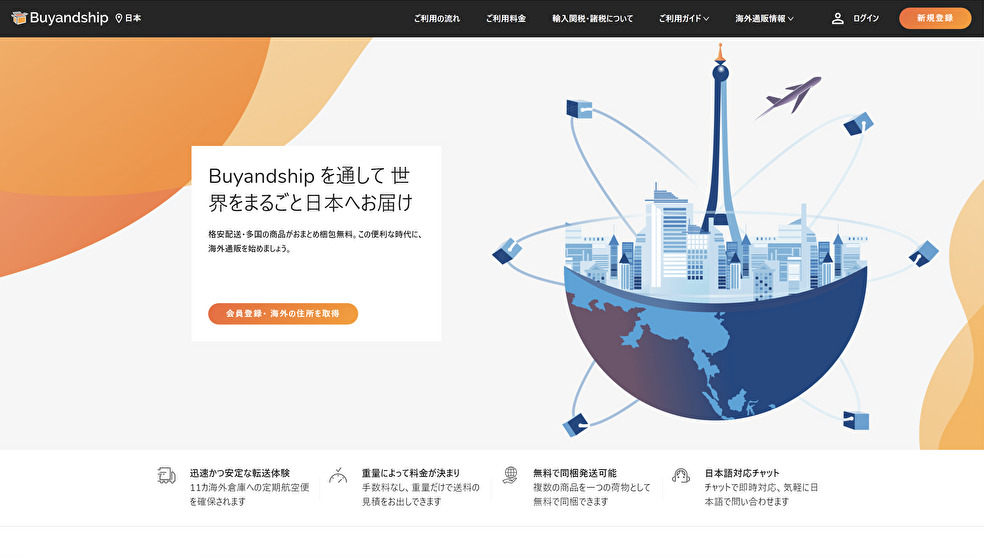Click the delivery truck icon
Viewport: 984px width, 558px height.
[x=166, y=476]
